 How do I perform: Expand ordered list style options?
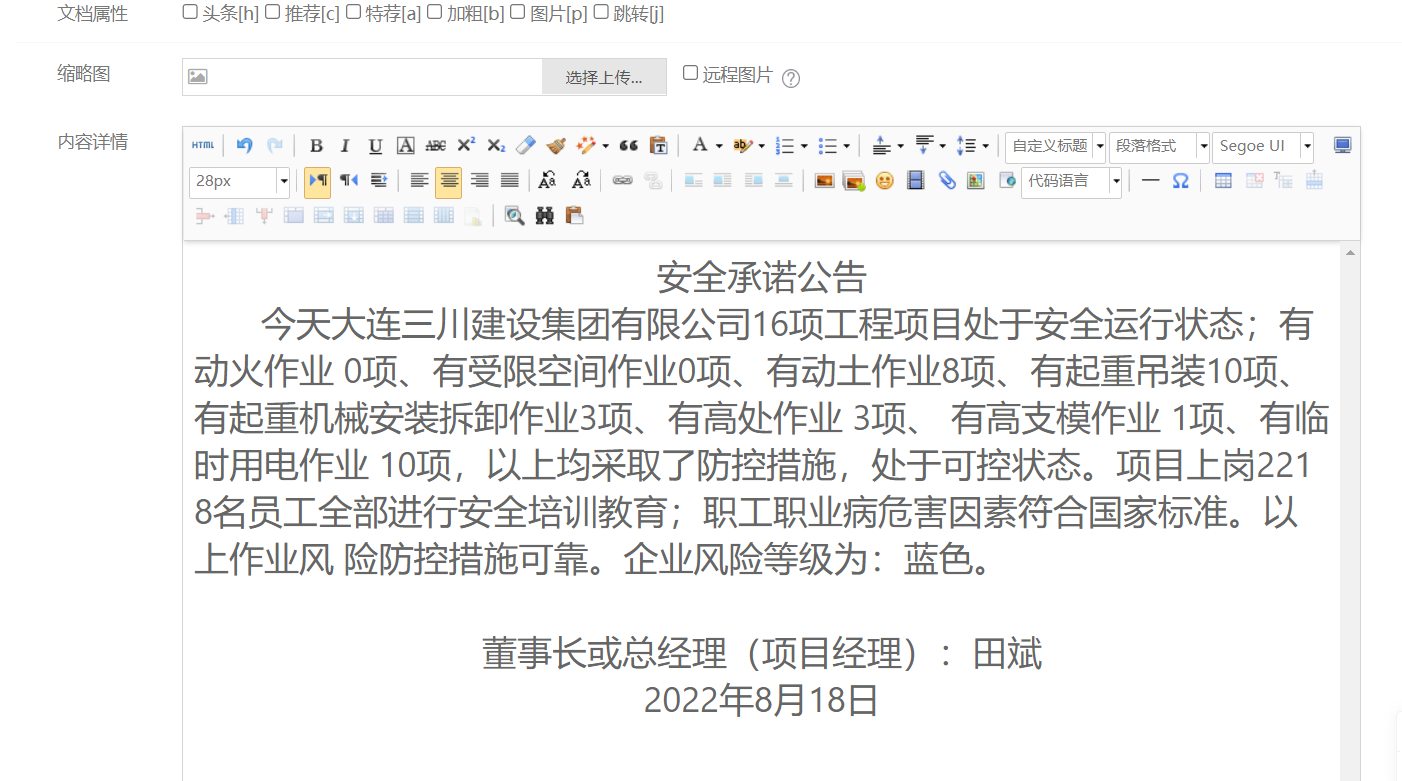coord(804,146)
